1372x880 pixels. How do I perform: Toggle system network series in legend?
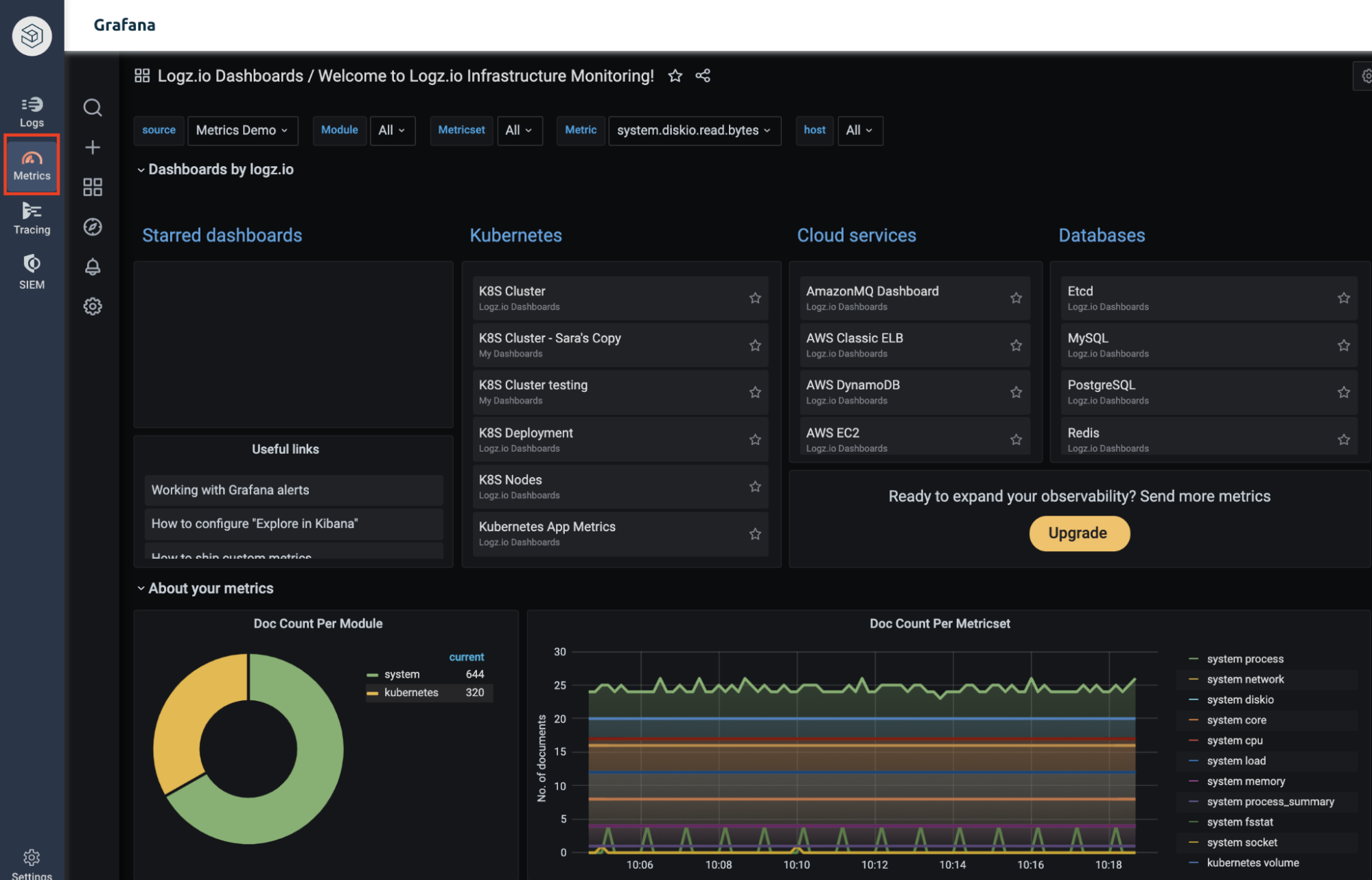click(1245, 680)
